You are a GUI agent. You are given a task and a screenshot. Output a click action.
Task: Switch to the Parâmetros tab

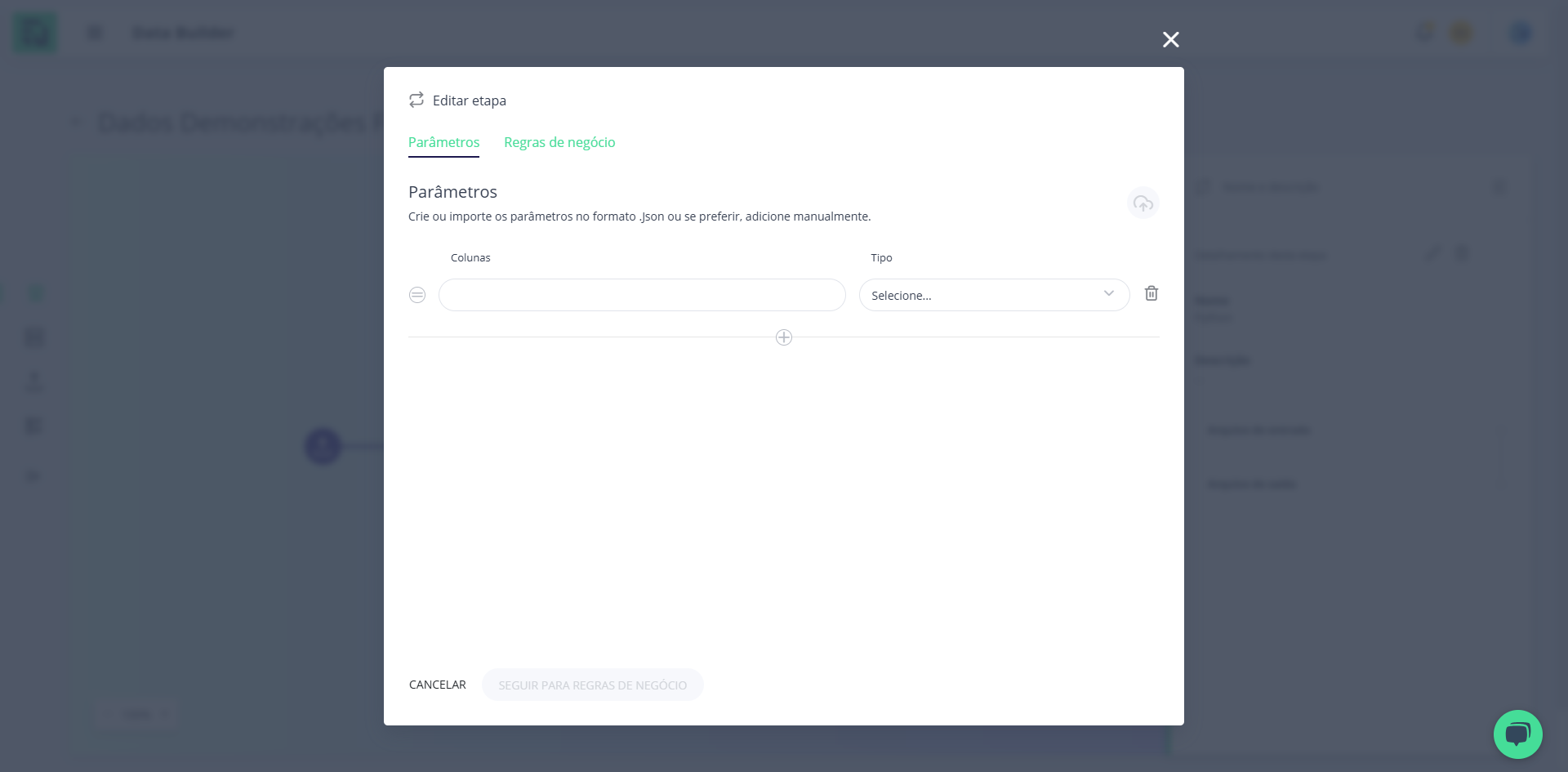[443, 142]
